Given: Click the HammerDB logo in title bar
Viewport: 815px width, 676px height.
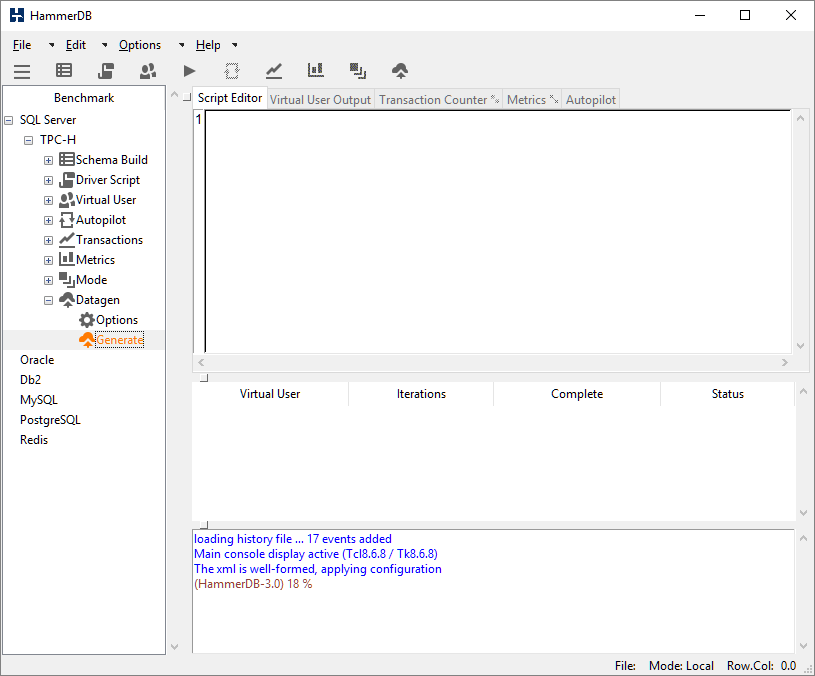Looking at the screenshot, I should [x=17, y=15].
